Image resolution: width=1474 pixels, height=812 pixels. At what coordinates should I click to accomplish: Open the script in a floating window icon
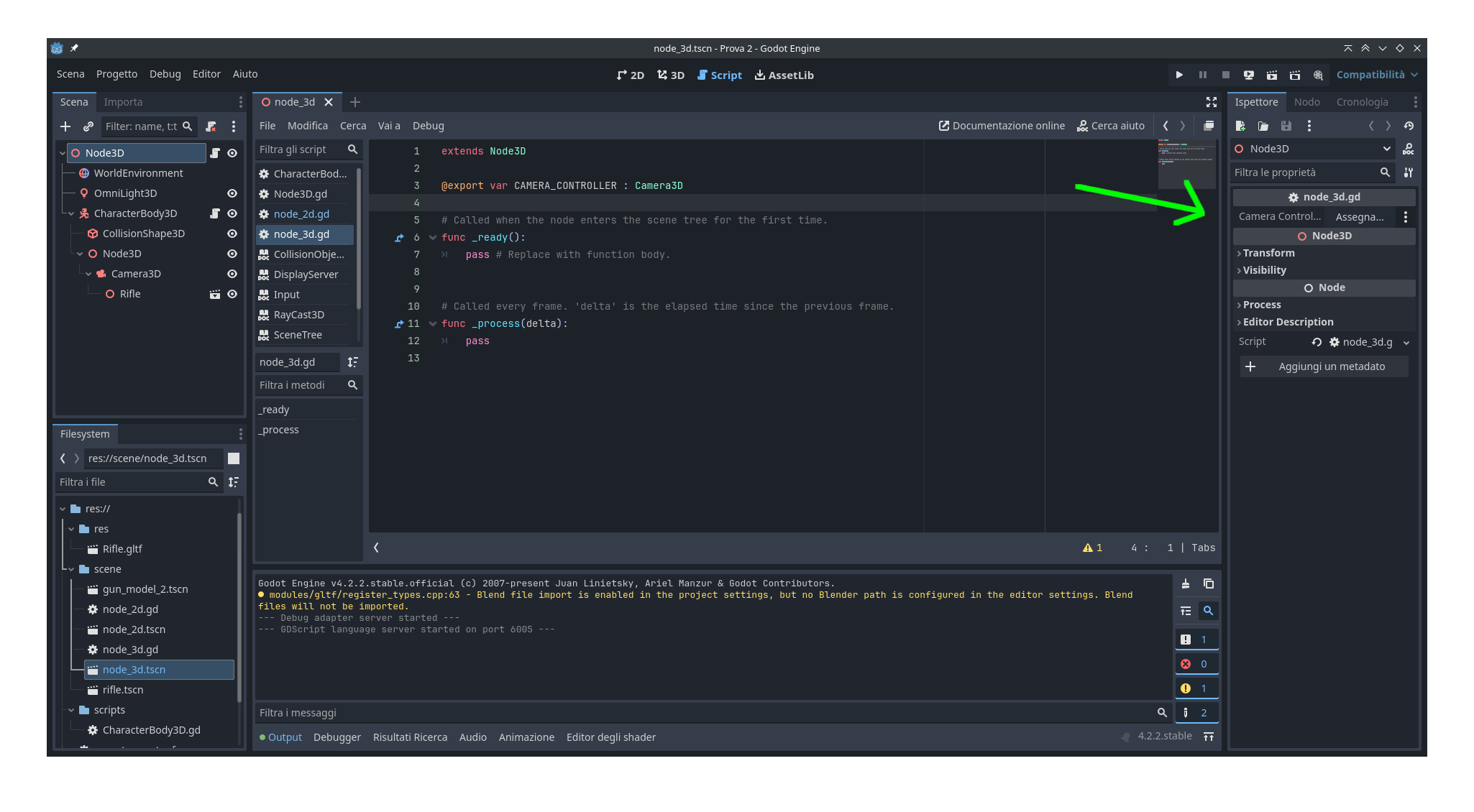point(1209,126)
